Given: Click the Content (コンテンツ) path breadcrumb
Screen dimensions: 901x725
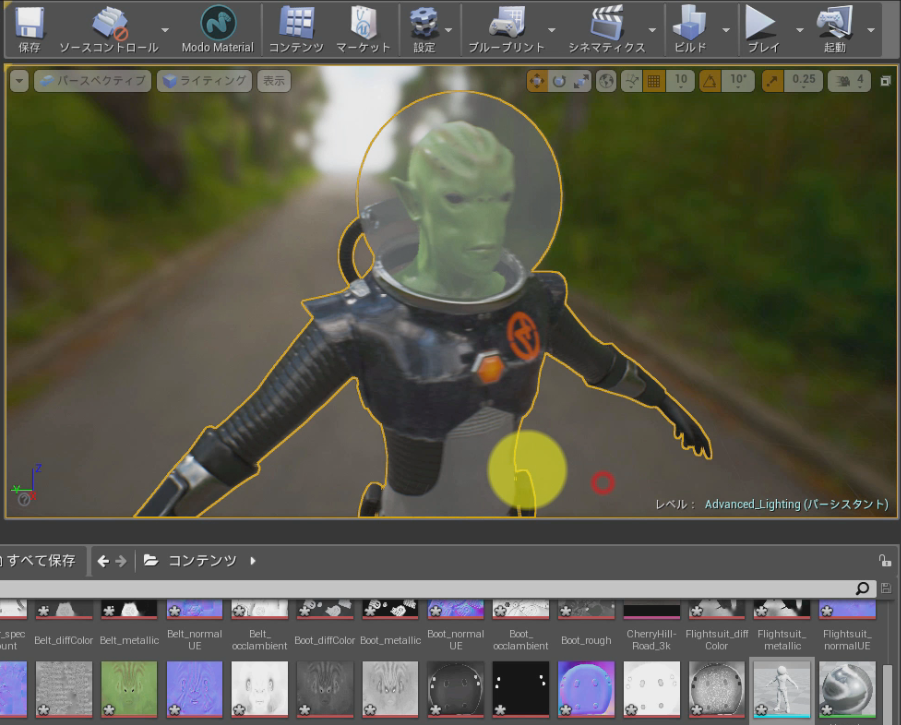Looking at the screenshot, I should (x=201, y=560).
